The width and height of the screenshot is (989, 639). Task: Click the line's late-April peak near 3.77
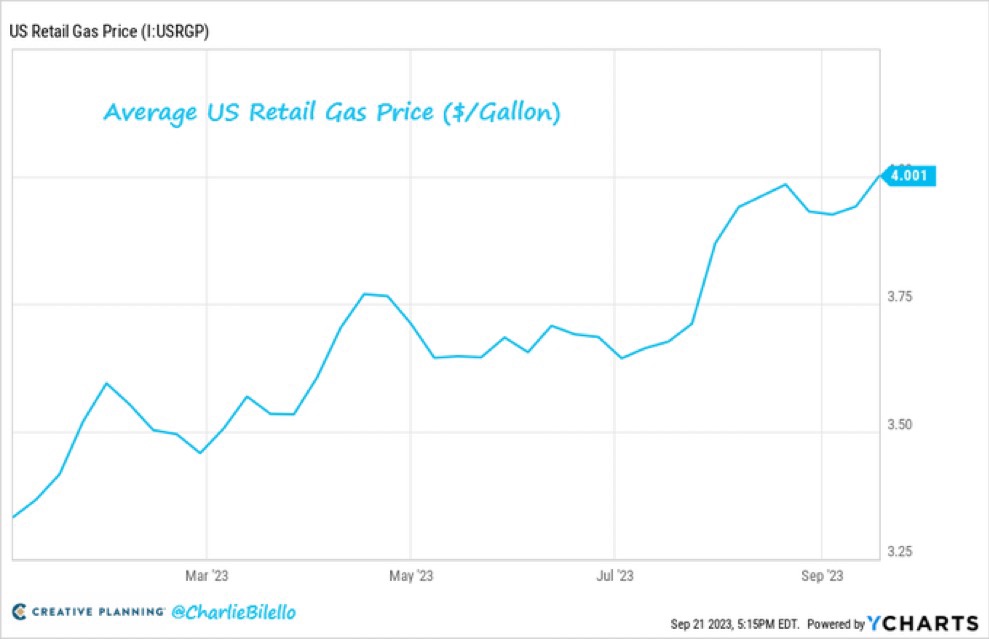pyautogui.click(x=364, y=294)
